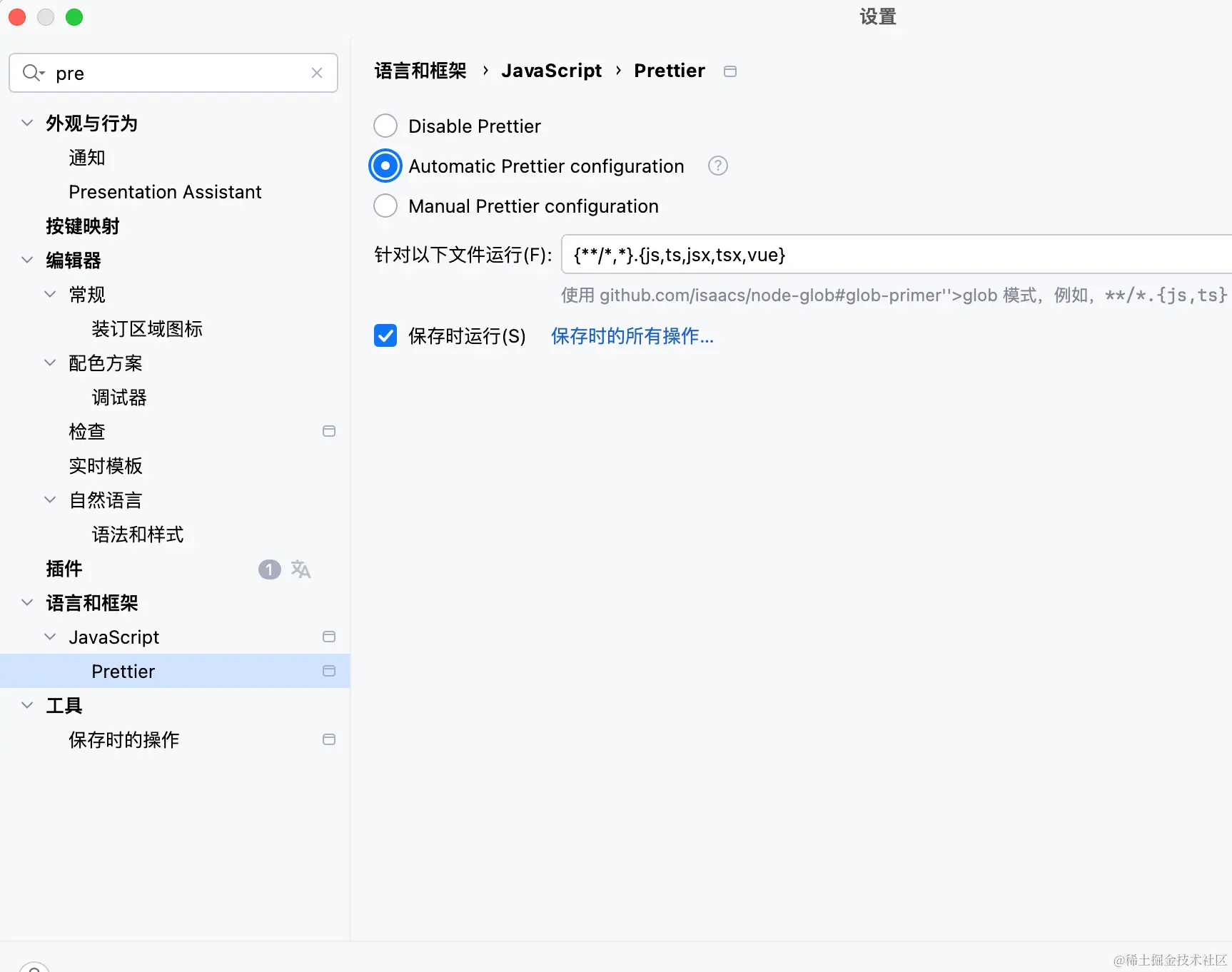This screenshot has width=1232, height=972.
Task: Zoom the settings window with the green button
Action: click(74, 17)
